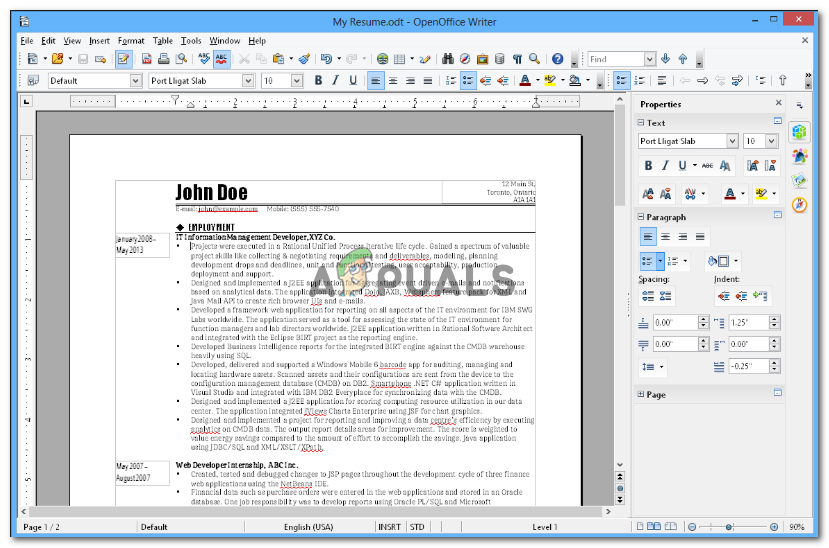829x548 pixels.
Task: Open OpenOffice Help question mark icon
Action: [557, 59]
